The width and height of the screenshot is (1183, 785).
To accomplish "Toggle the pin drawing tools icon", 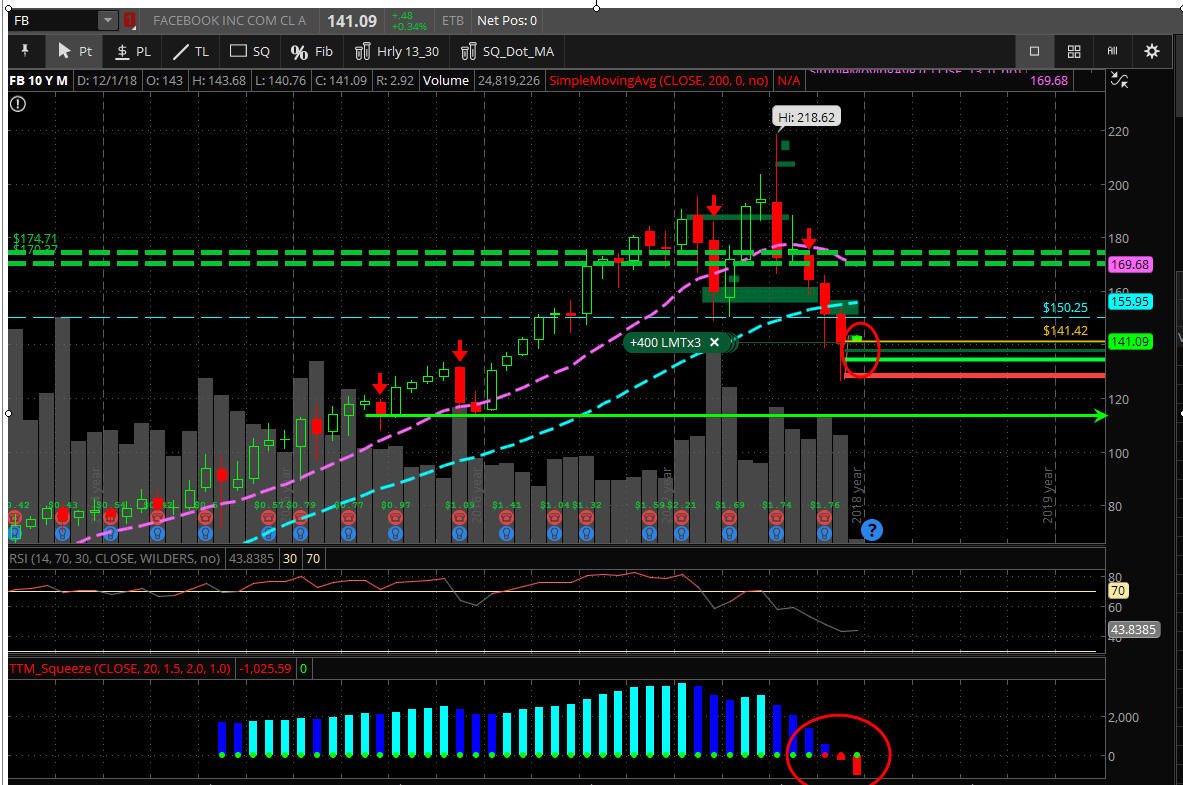I will (x=24, y=51).
